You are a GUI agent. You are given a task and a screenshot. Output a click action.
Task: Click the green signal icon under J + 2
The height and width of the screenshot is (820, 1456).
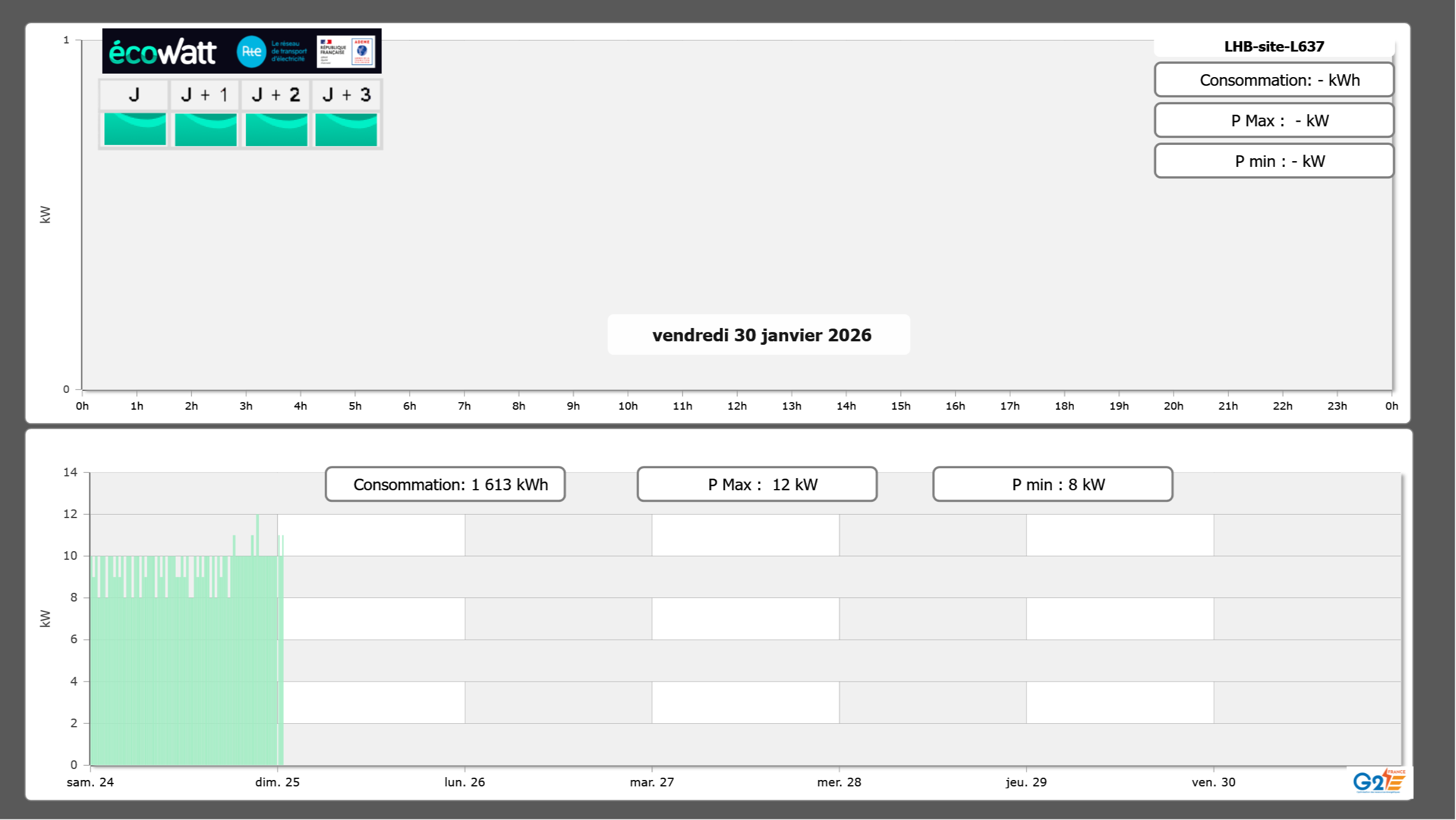[x=276, y=129]
